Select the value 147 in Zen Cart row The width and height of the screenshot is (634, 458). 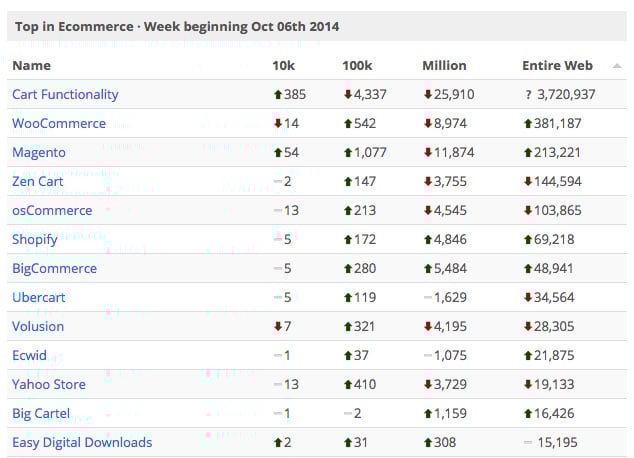click(x=365, y=182)
